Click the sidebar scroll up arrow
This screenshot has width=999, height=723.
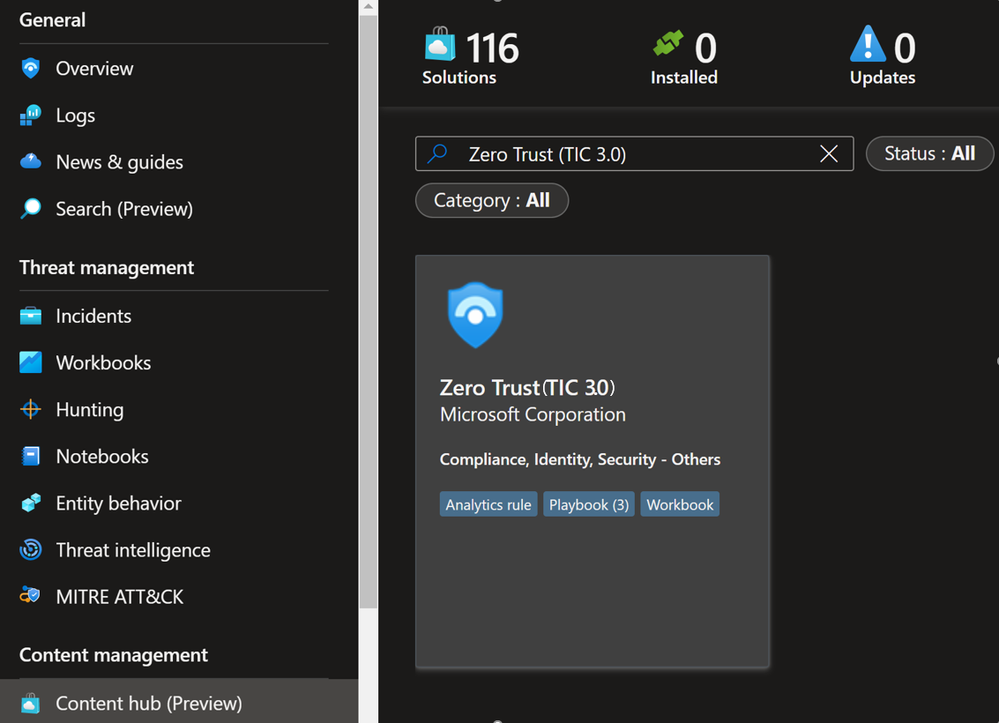coord(368,6)
